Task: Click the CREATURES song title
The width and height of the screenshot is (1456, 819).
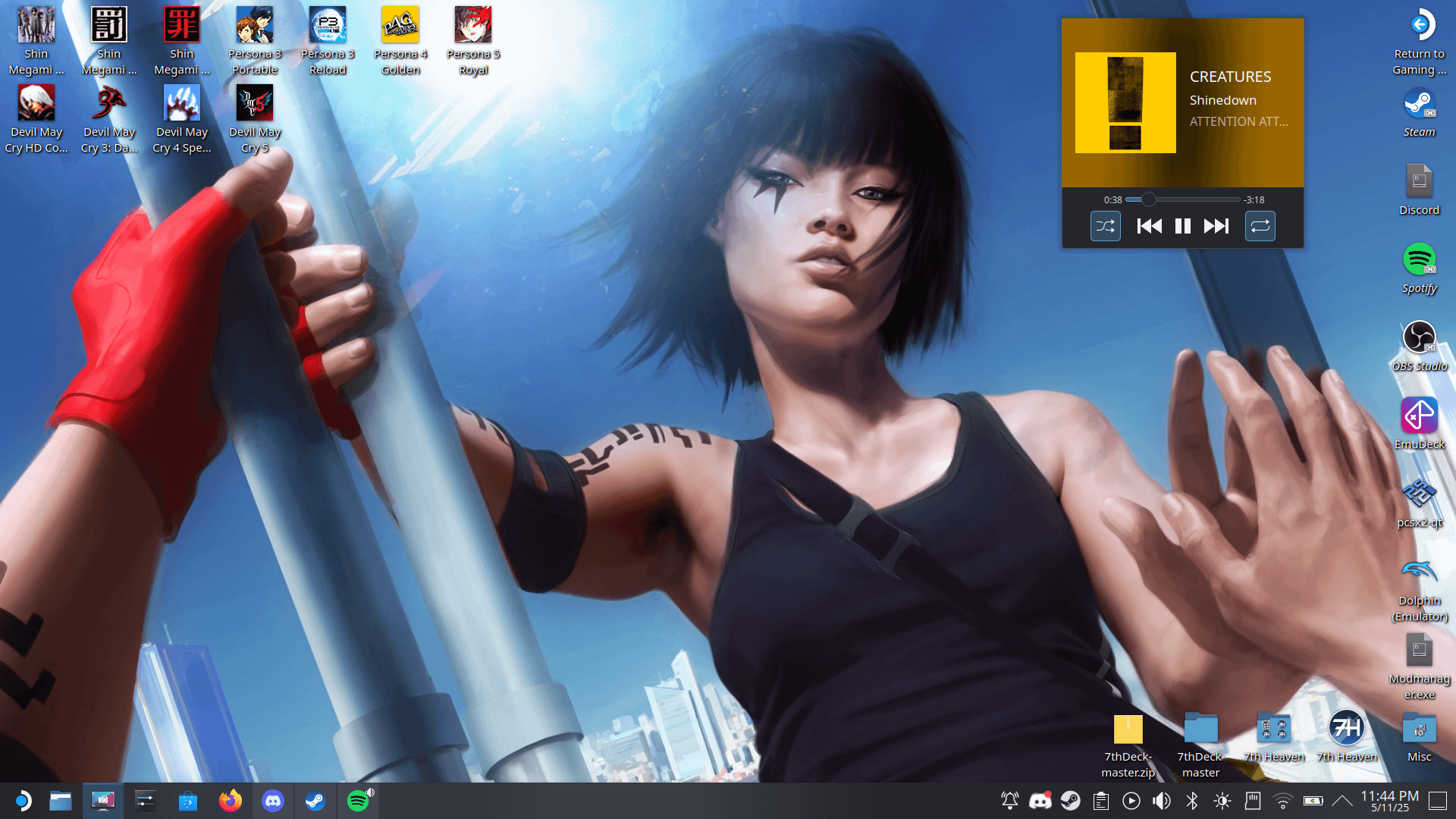Action: pos(1231,77)
